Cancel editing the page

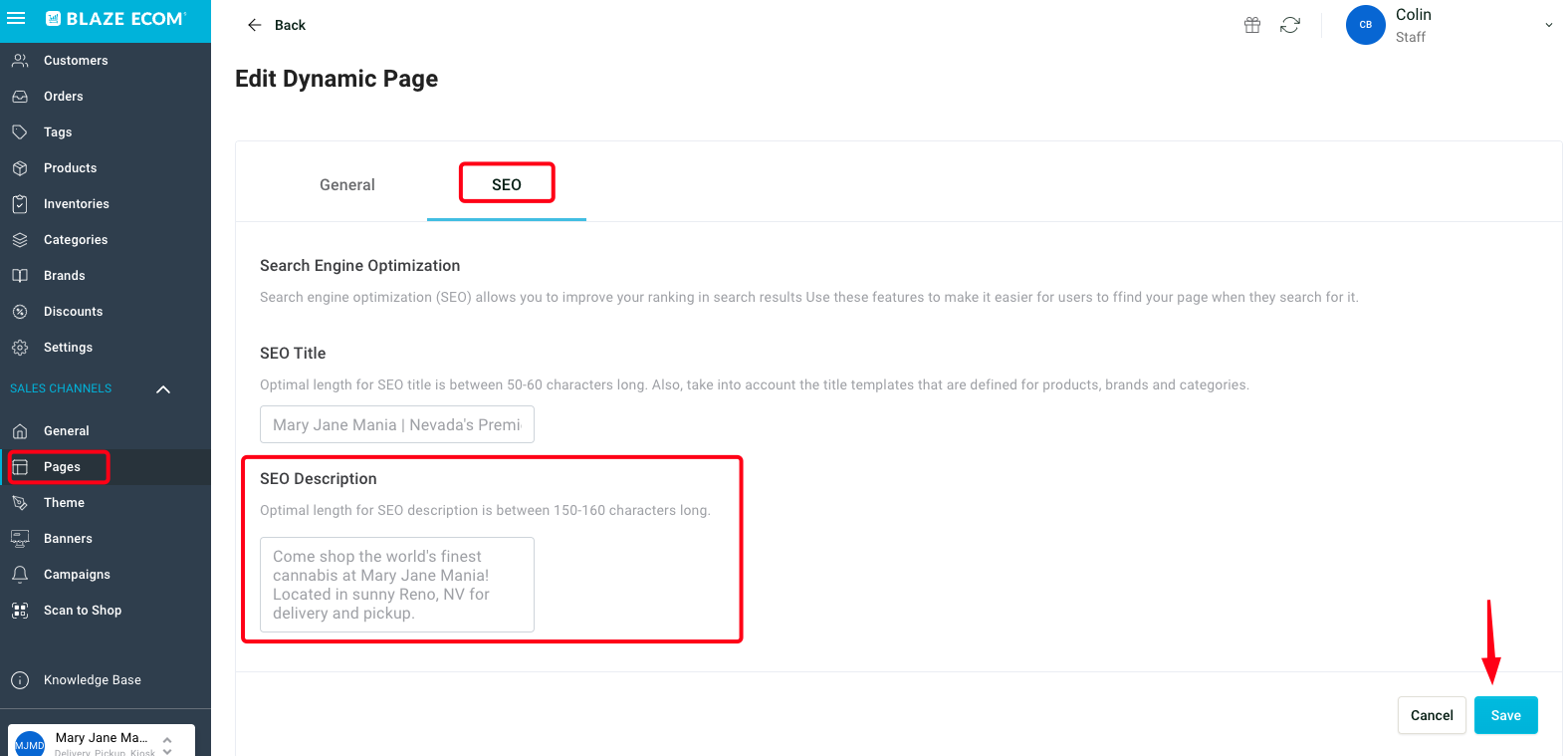click(1432, 715)
